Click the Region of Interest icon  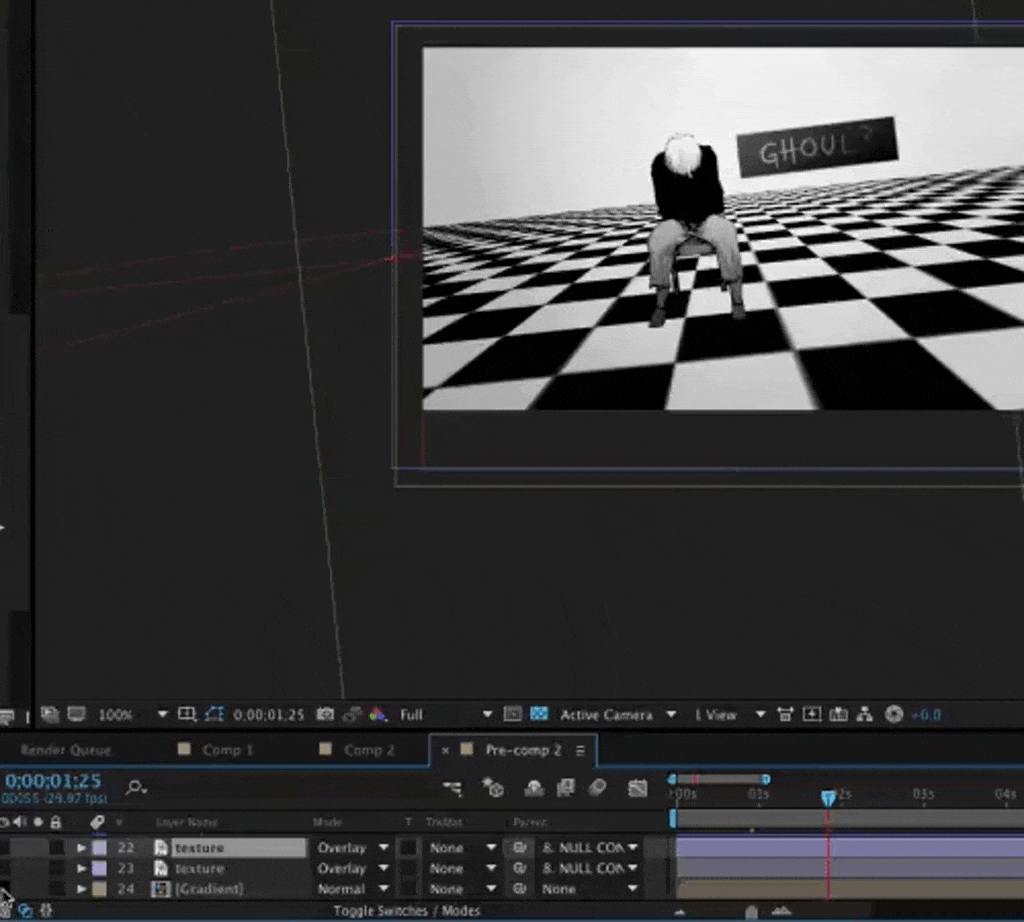coord(512,715)
